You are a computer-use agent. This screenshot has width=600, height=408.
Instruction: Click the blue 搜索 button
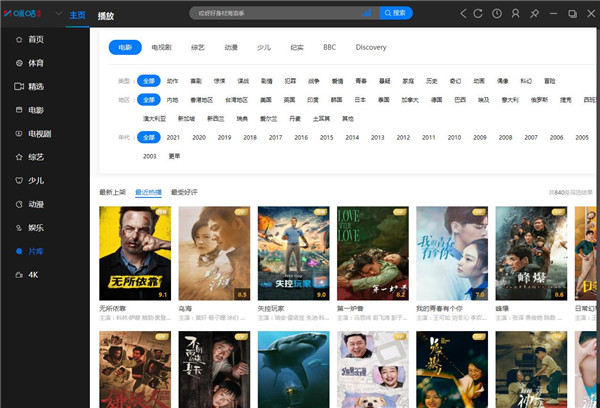[394, 13]
